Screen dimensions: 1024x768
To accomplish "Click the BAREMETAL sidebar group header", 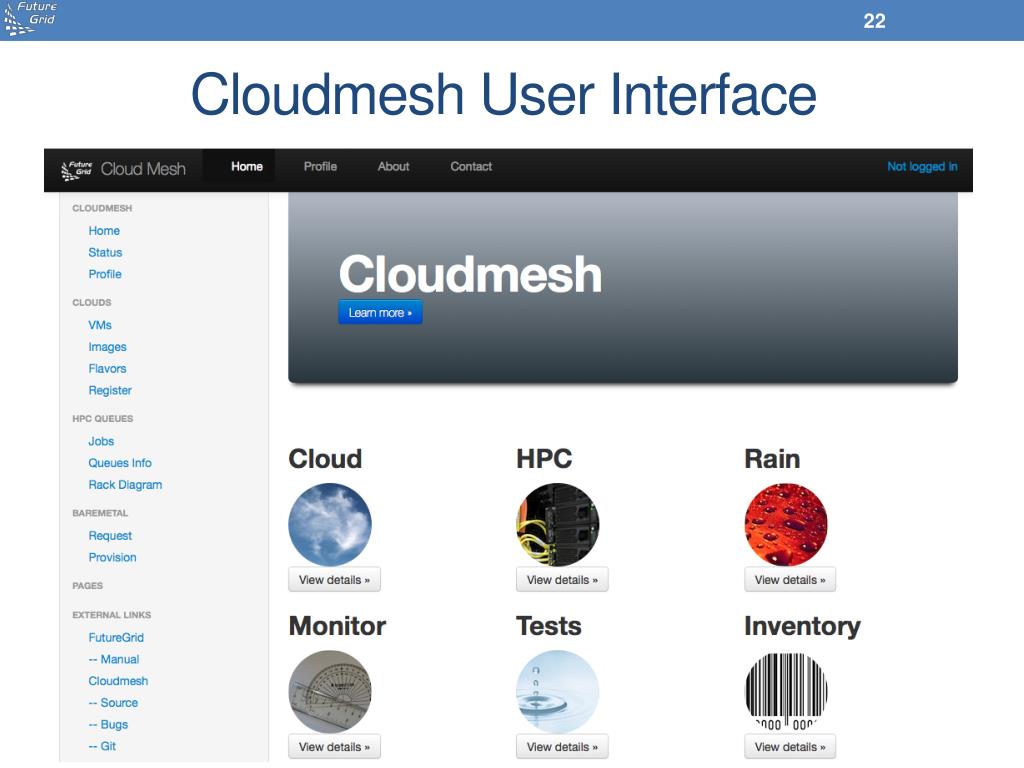I will coord(100,513).
